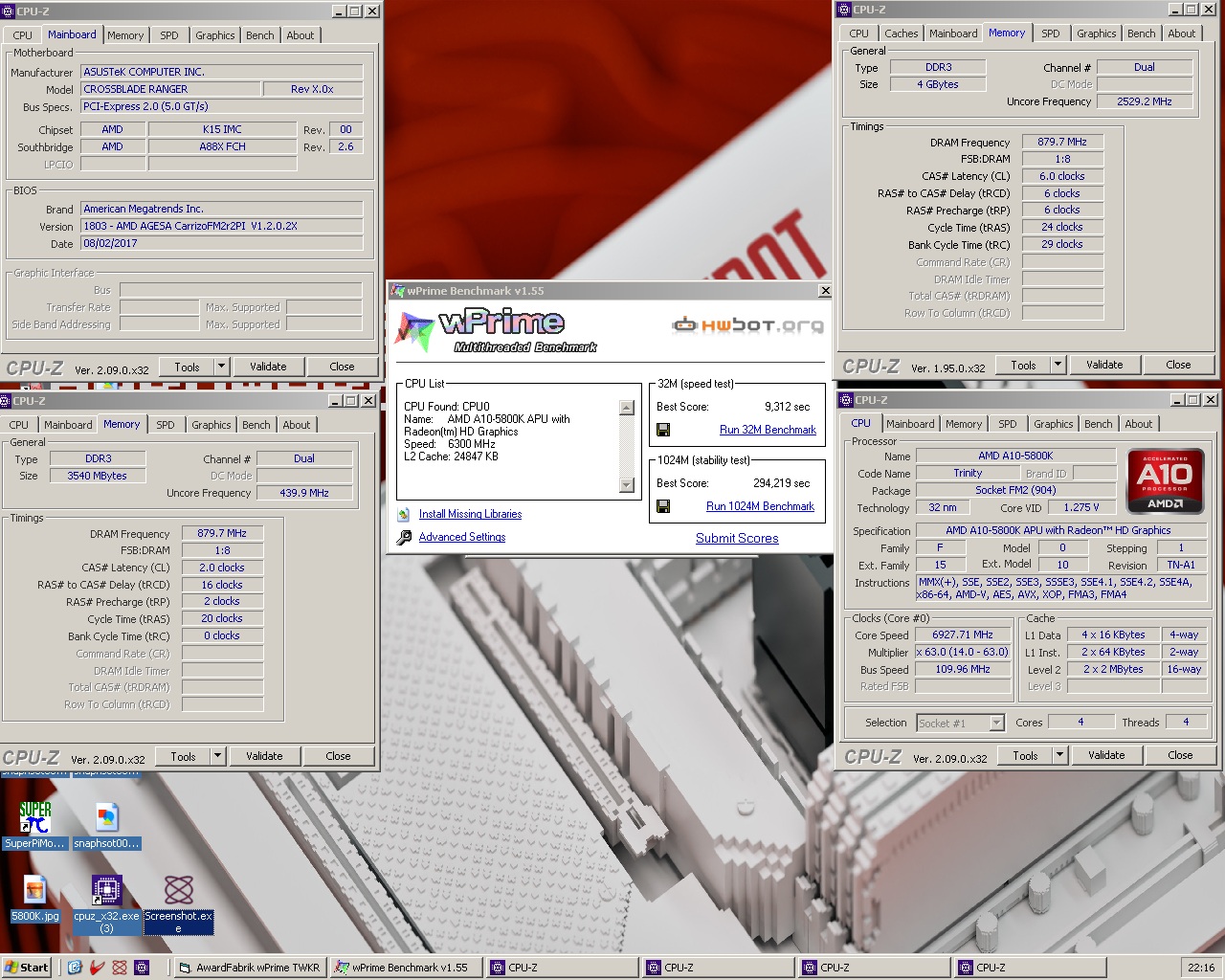The height and width of the screenshot is (980, 1225).
Task: Open SPD tab in the Mainboard CPU-Z window
Action: (169, 35)
